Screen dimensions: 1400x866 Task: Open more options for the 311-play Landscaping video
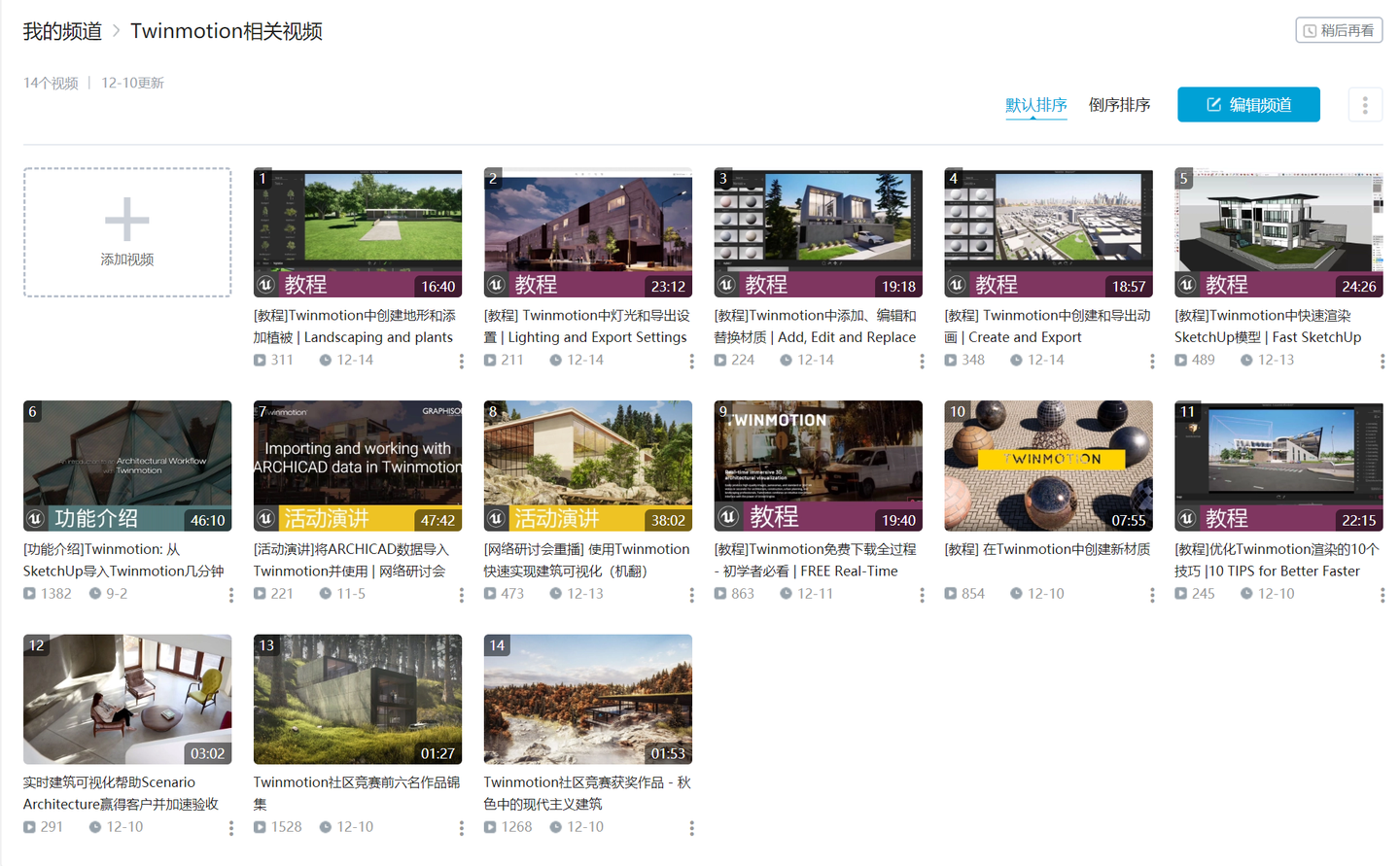click(461, 362)
